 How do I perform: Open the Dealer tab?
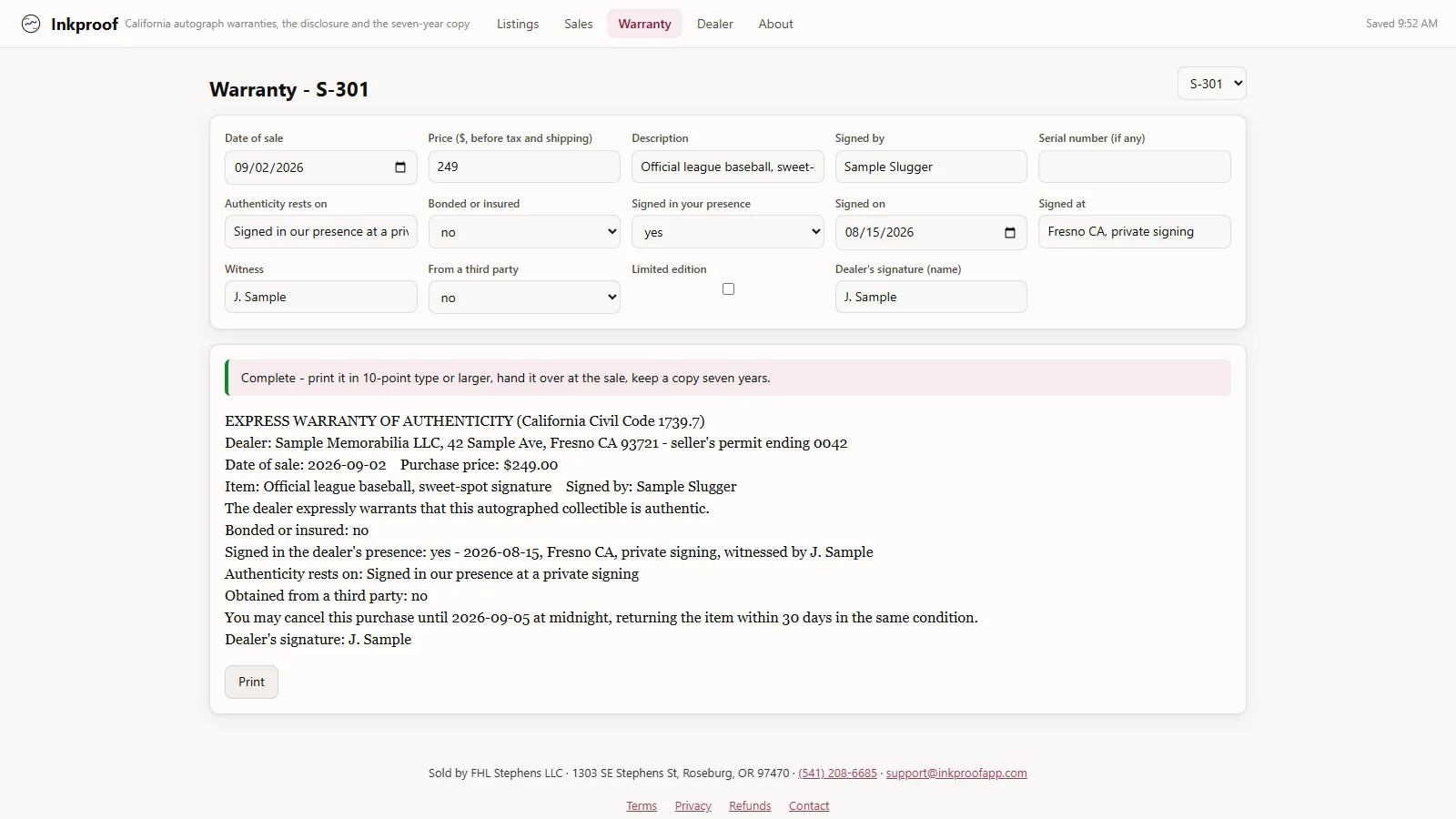[714, 24]
